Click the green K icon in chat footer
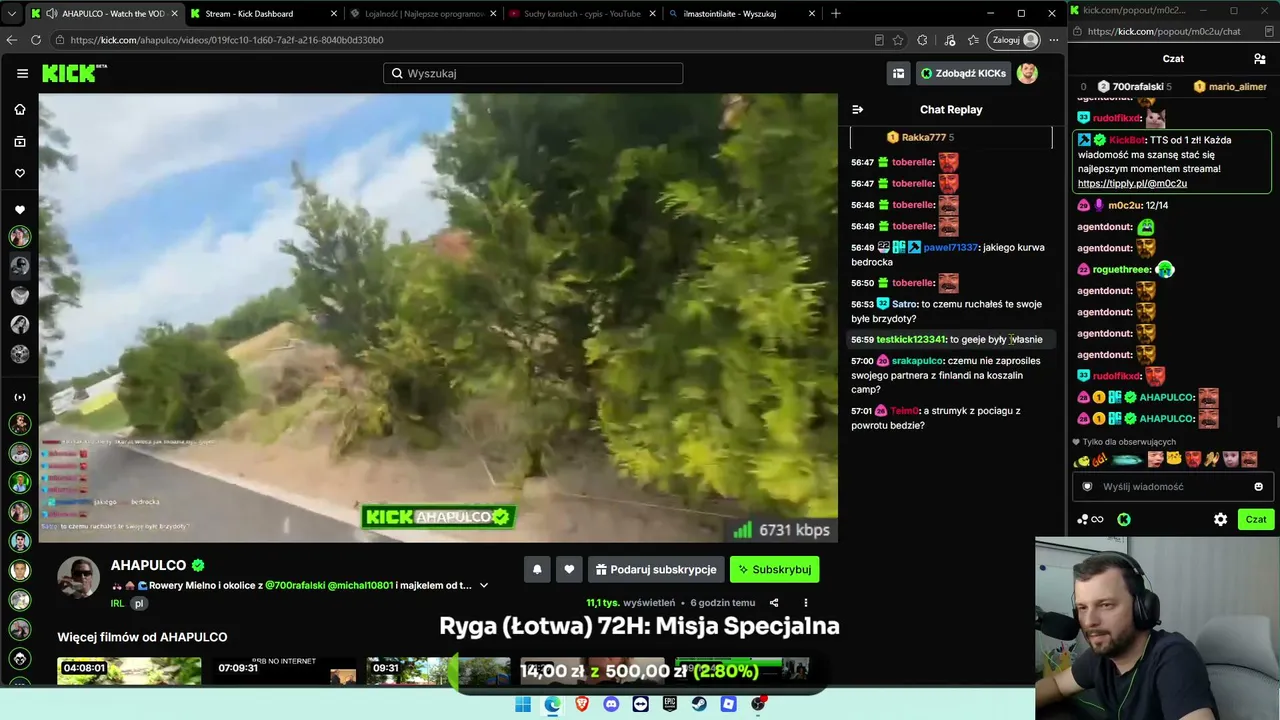 pos(1124,519)
